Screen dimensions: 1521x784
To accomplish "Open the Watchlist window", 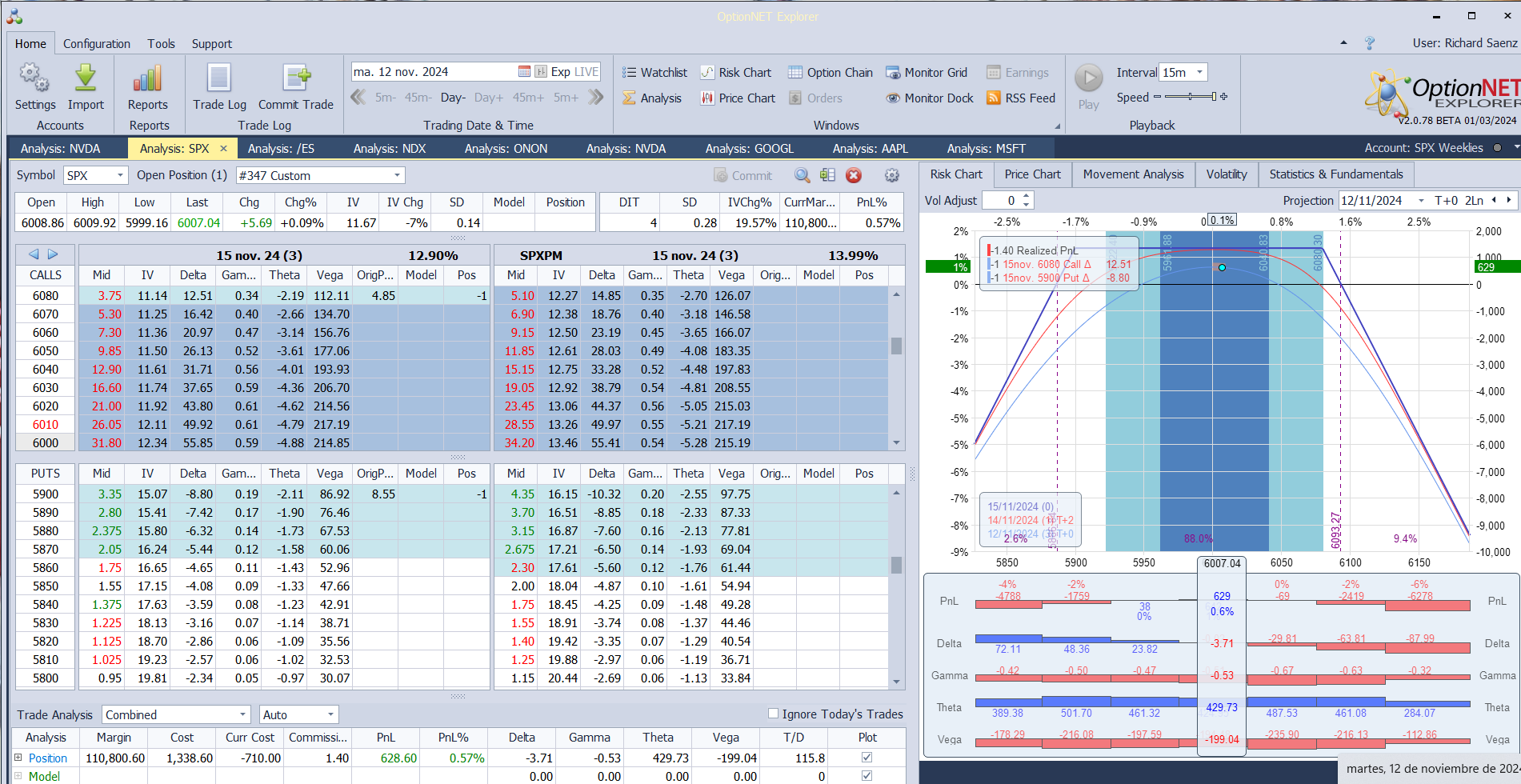I will coord(654,73).
